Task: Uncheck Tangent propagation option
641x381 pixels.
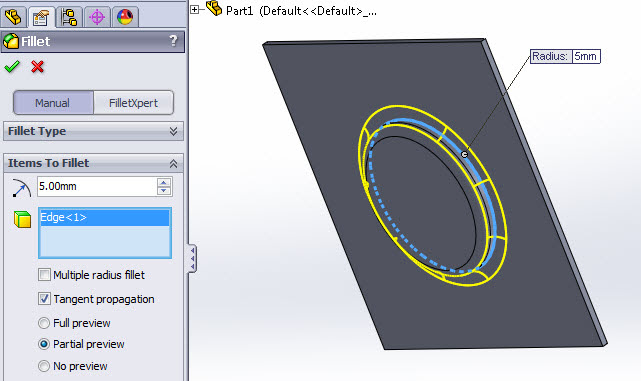Action: 44,299
